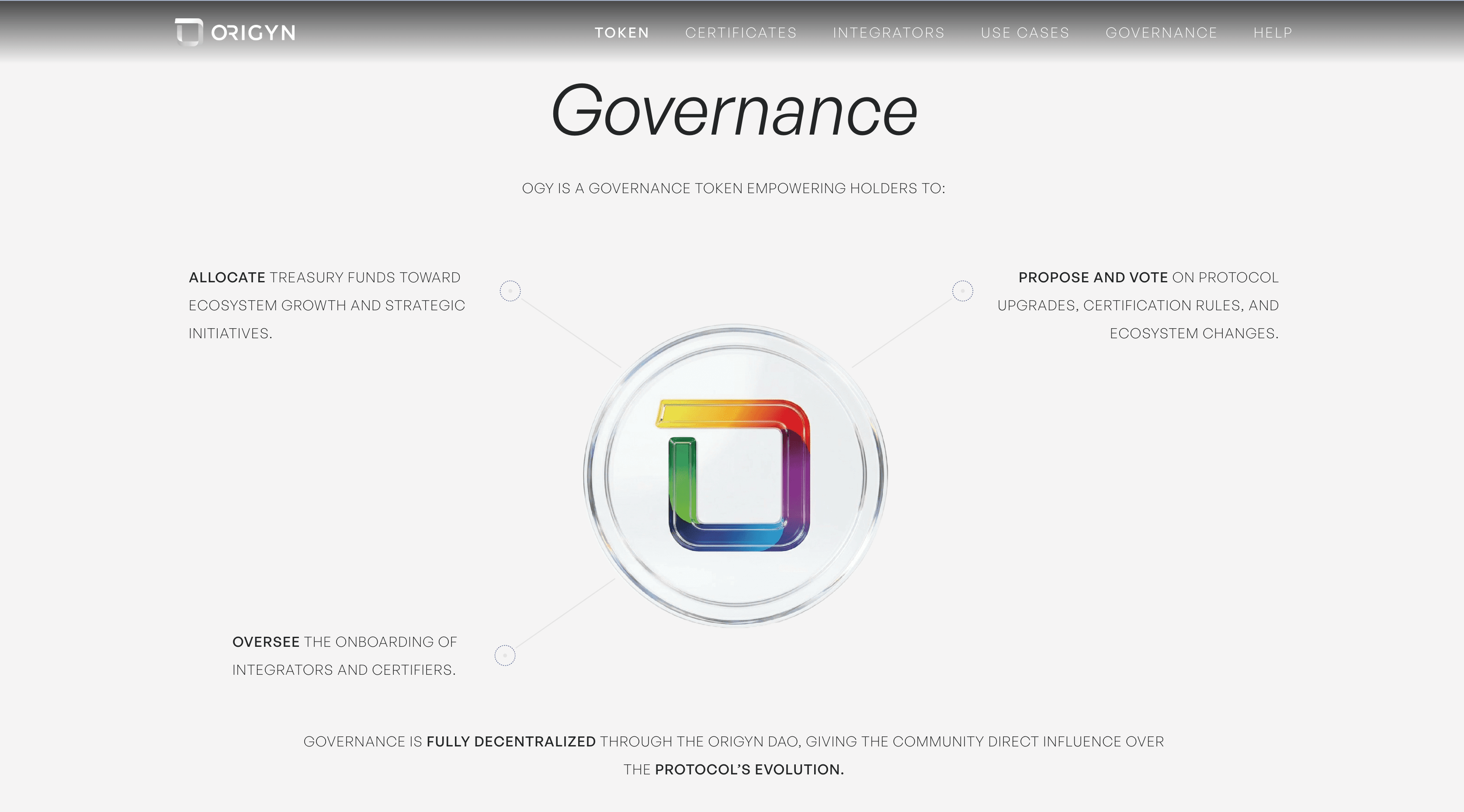1464x812 pixels.
Task: Select INTEGRATORS in the top menu
Action: [889, 33]
